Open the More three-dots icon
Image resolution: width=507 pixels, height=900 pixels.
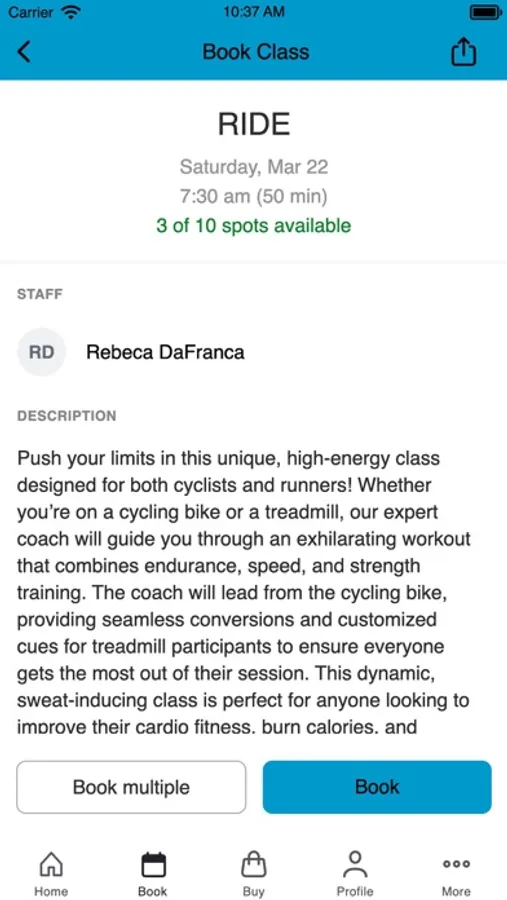(x=456, y=864)
